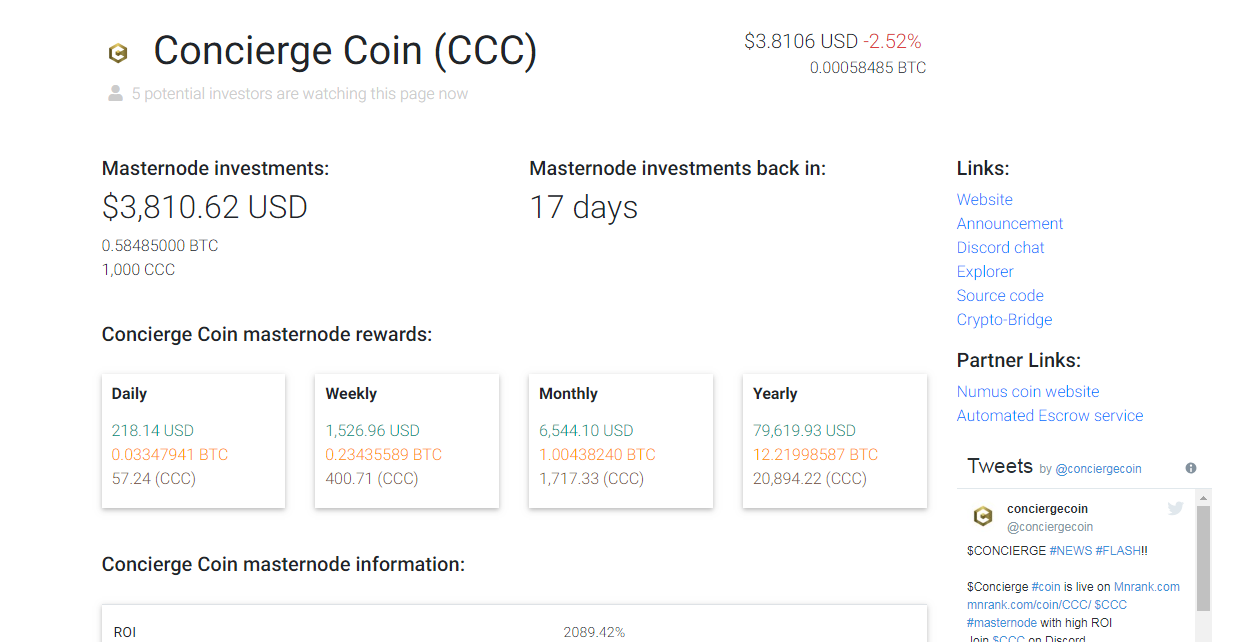Open the Website link
Screen dimensions: 1236x642
[x=984, y=200]
